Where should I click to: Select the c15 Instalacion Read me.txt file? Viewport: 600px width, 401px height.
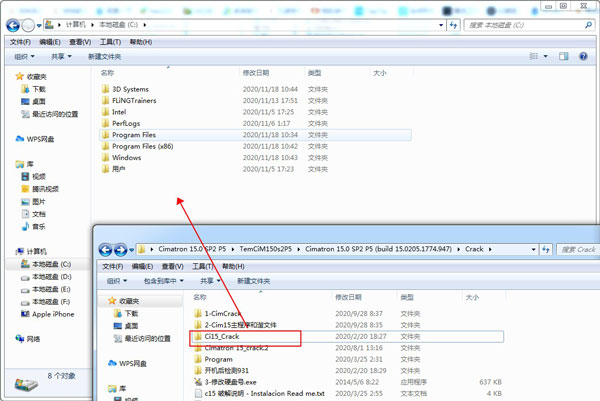point(259,393)
